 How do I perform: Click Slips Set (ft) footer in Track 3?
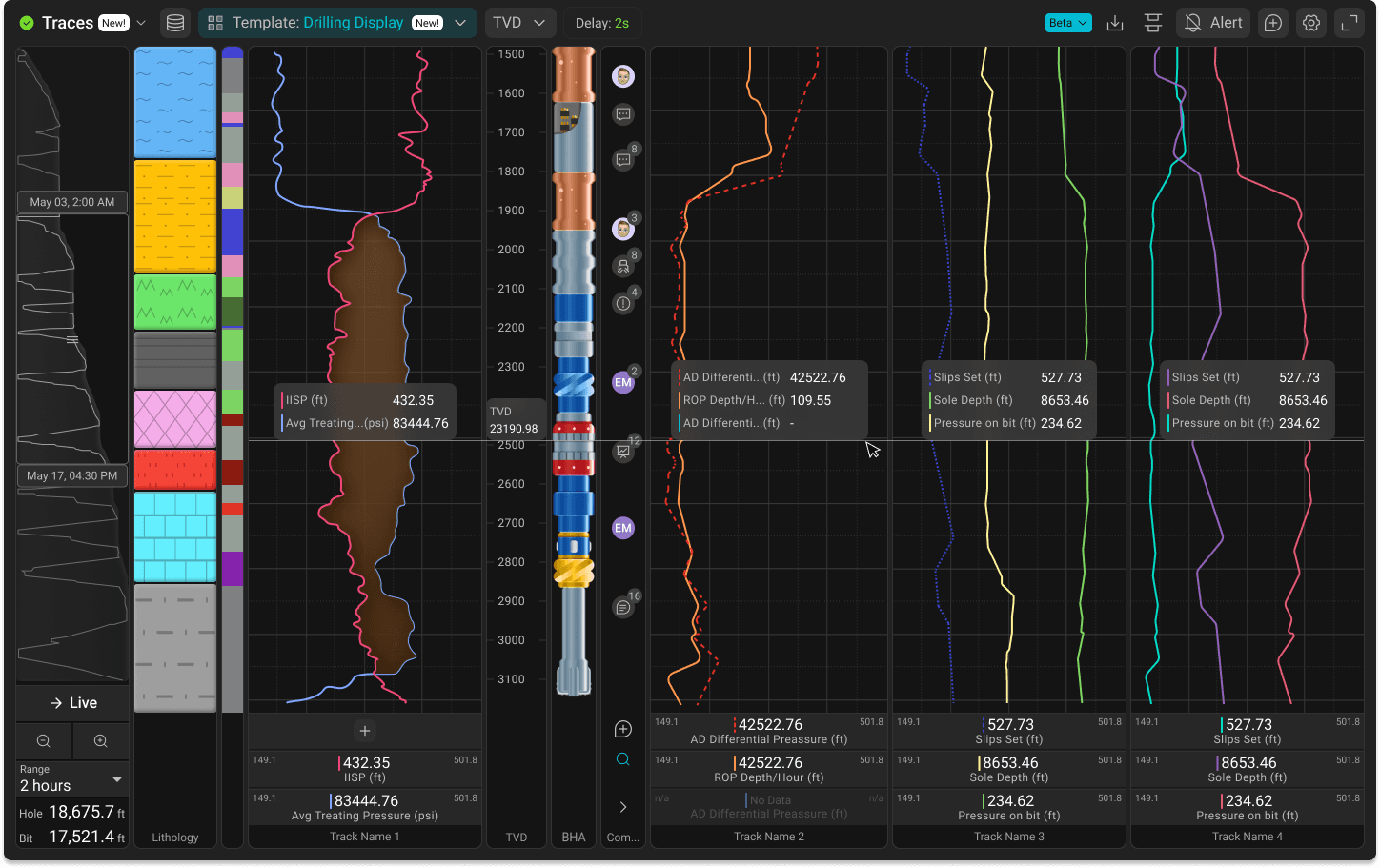(x=1009, y=731)
